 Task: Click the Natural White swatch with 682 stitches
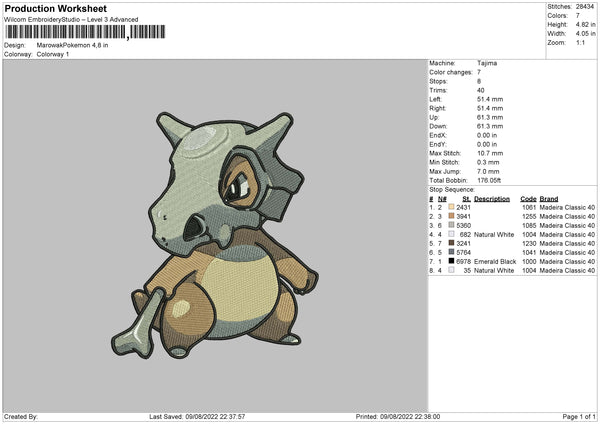click(x=451, y=234)
